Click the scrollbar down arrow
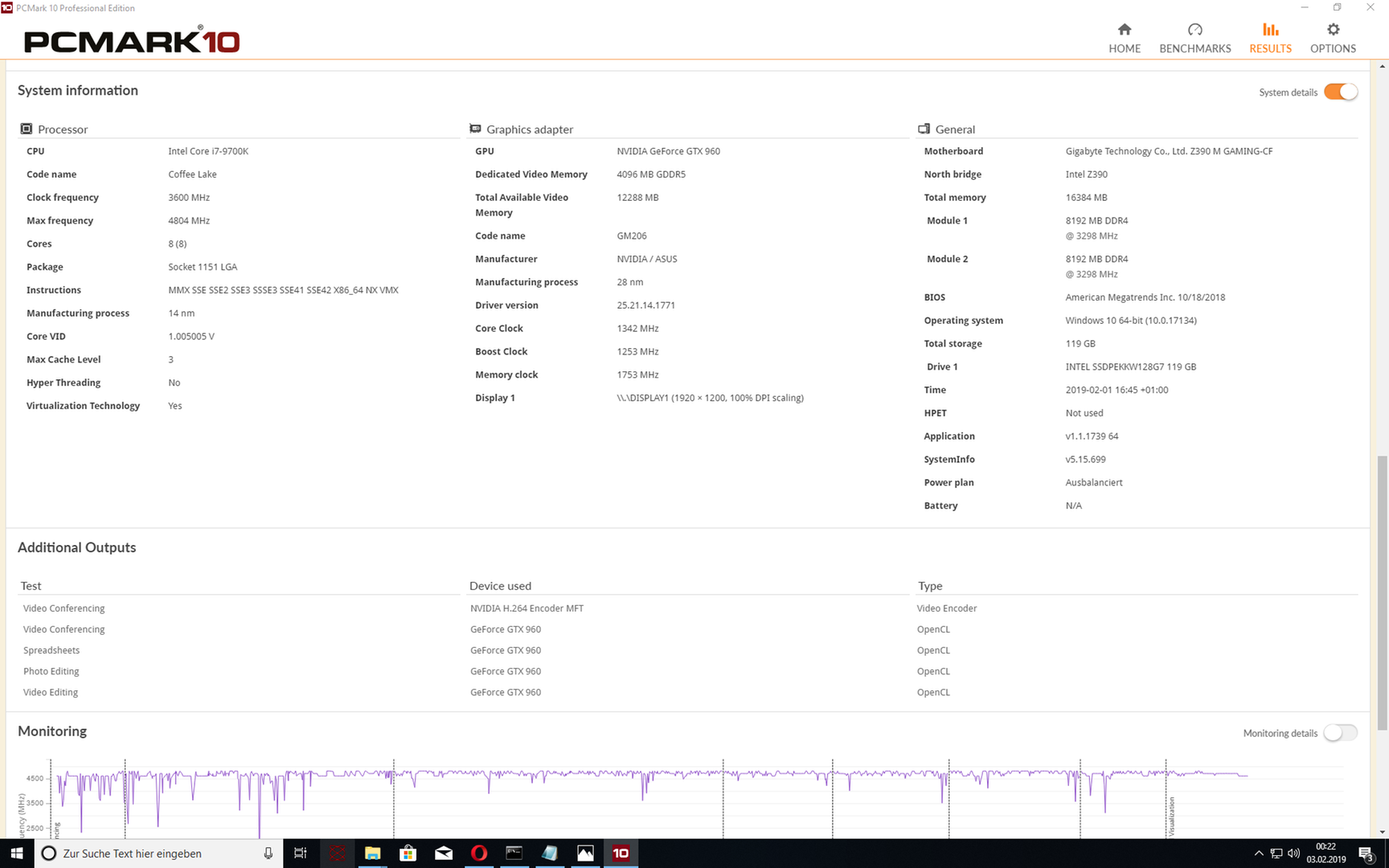1389x868 pixels. pos(1382,832)
